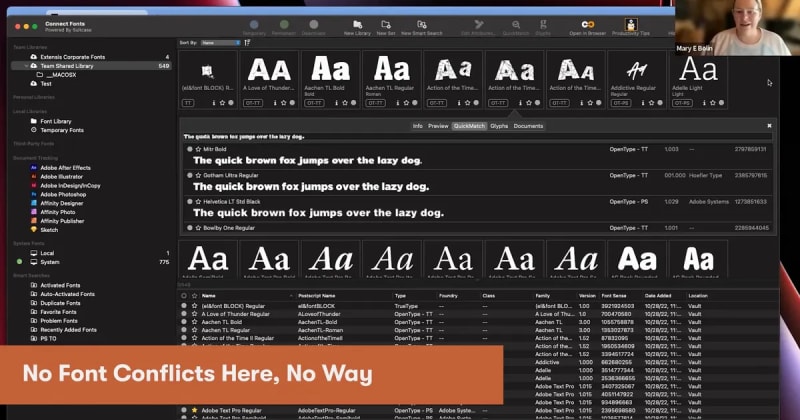Toggle activation dot beside System fonts
Viewport: 800px width, 420px height.
tap(19, 262)
